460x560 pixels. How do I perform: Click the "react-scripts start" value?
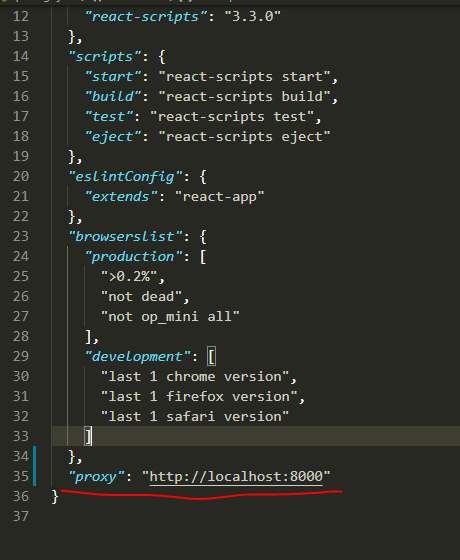[244, 77]
